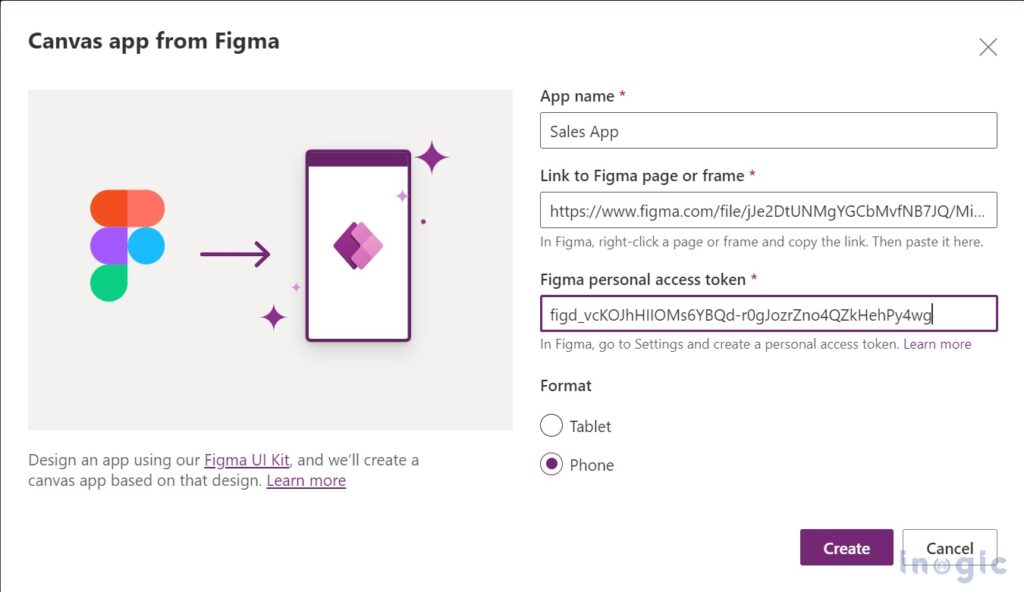Click Learn more about canvas apps

(x=306, y=480)
